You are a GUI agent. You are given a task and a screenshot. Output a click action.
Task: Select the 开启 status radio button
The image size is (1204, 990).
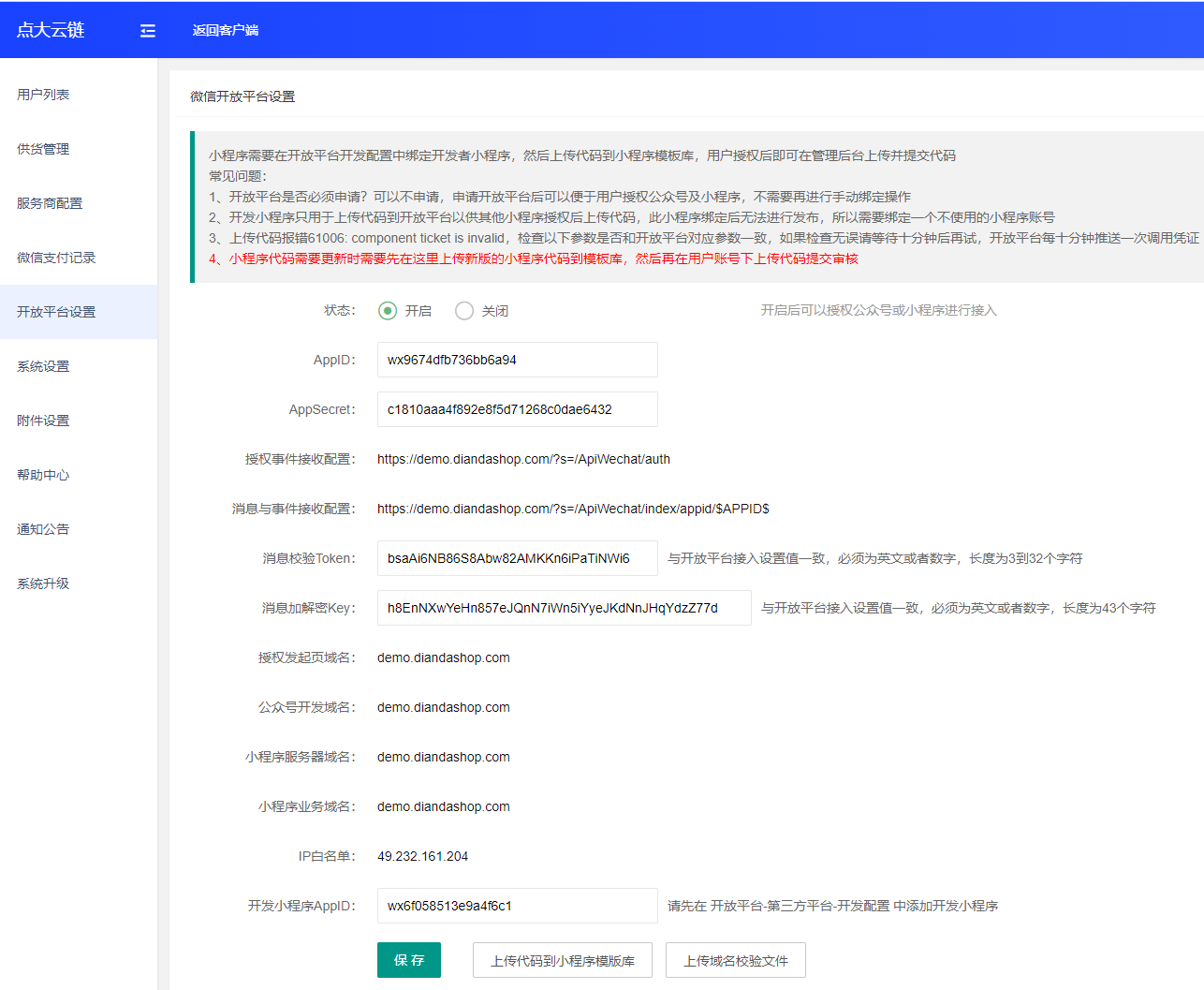[388, 311]
